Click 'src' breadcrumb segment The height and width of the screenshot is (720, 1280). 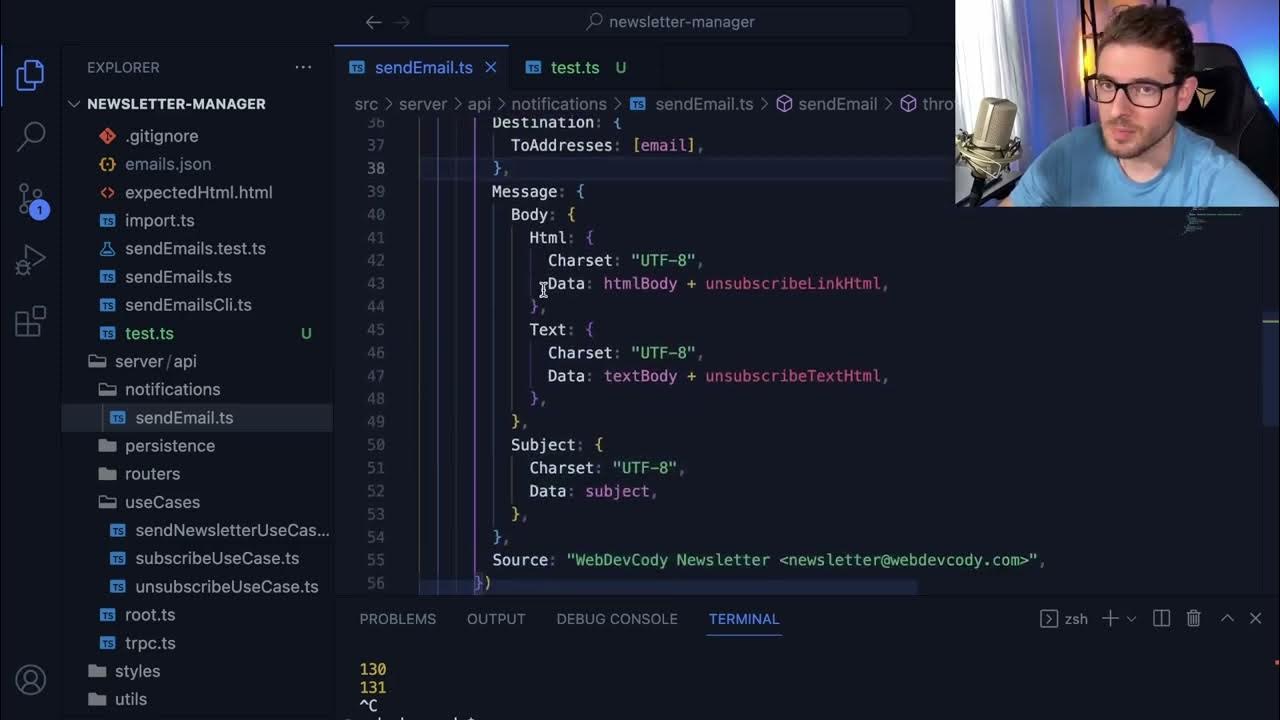click(x=366, y=104)
